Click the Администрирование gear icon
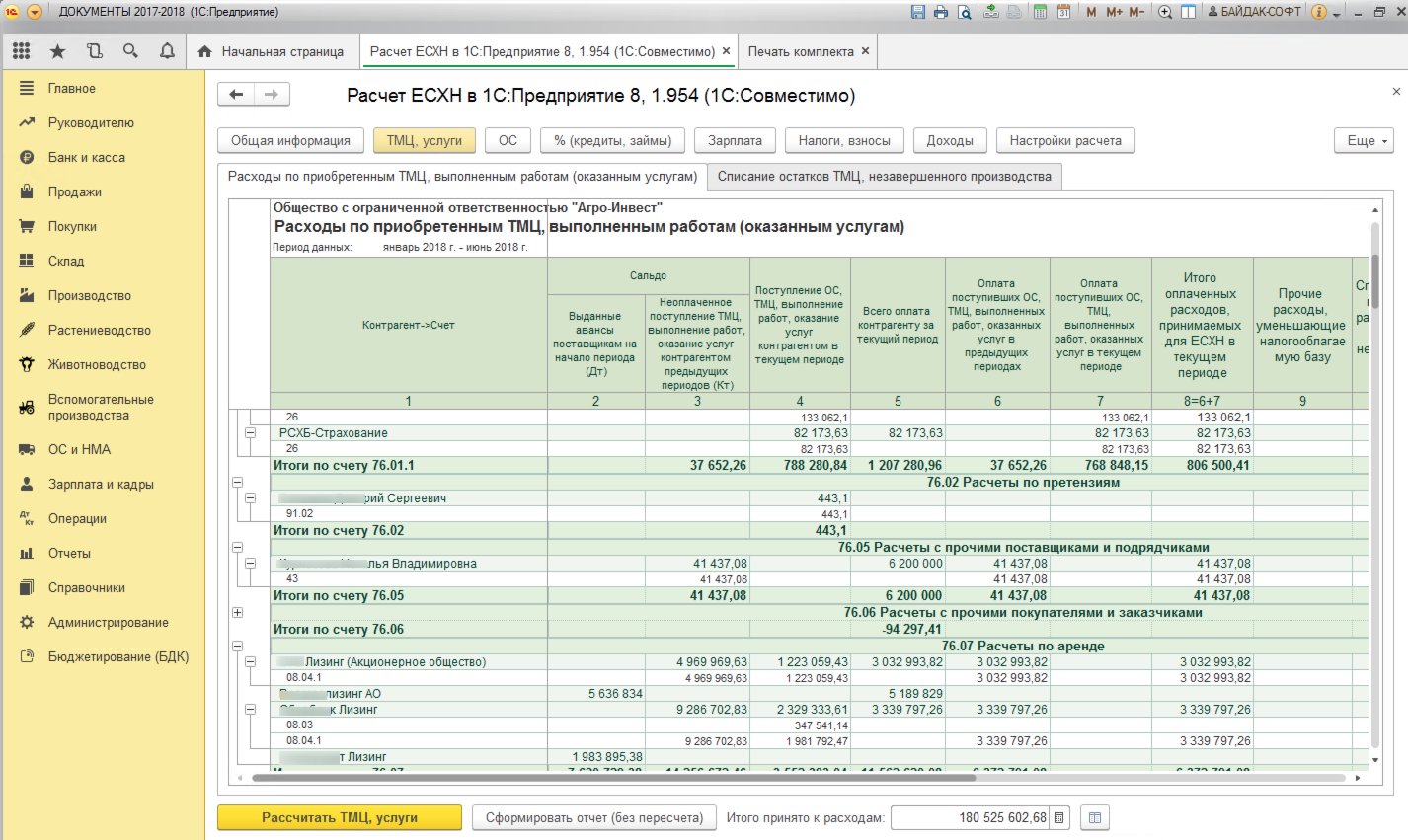Screen dimensions: 1408x840 click(x=27, y=622)
